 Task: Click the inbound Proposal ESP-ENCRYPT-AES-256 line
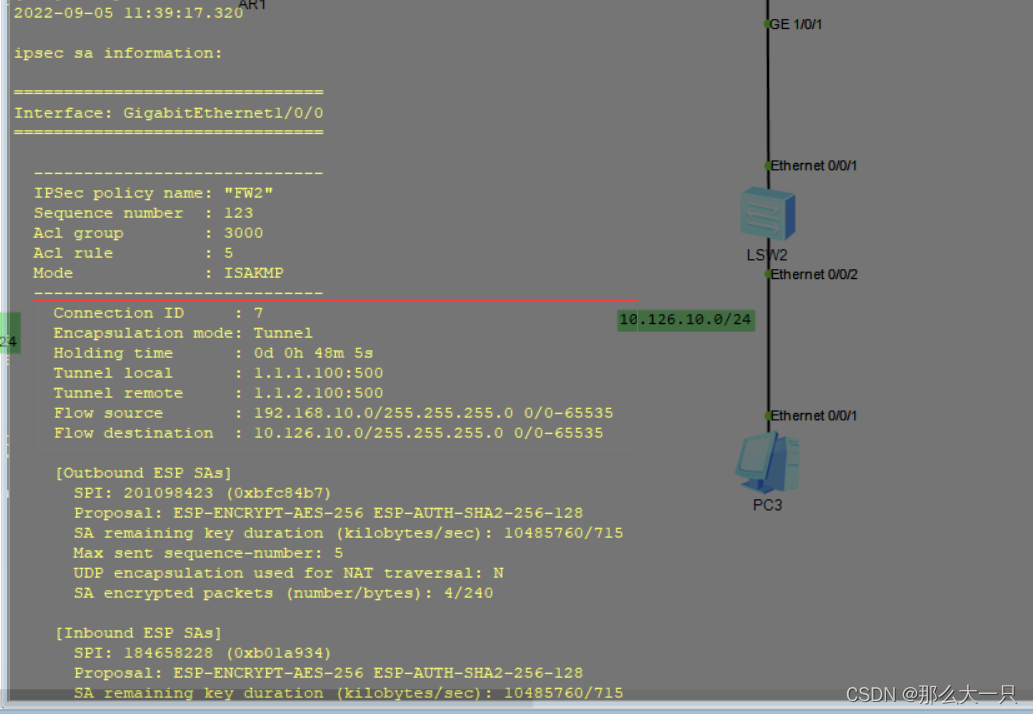coord(328,673)
